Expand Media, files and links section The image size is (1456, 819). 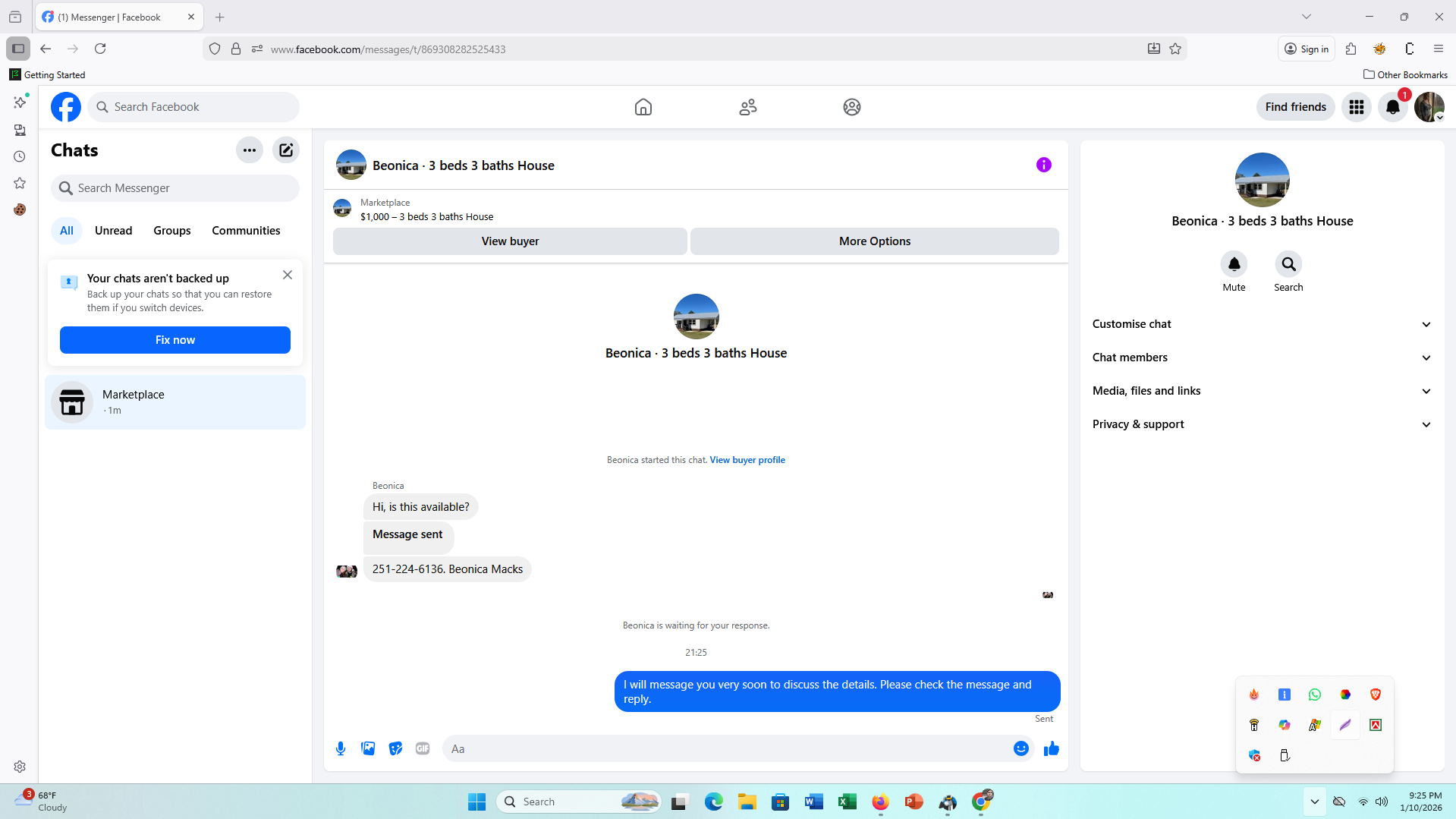[x=1263, y=391]
